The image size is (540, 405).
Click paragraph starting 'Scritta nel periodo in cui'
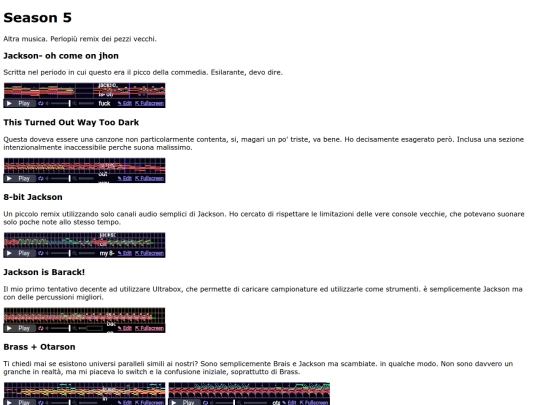[143, 72]
